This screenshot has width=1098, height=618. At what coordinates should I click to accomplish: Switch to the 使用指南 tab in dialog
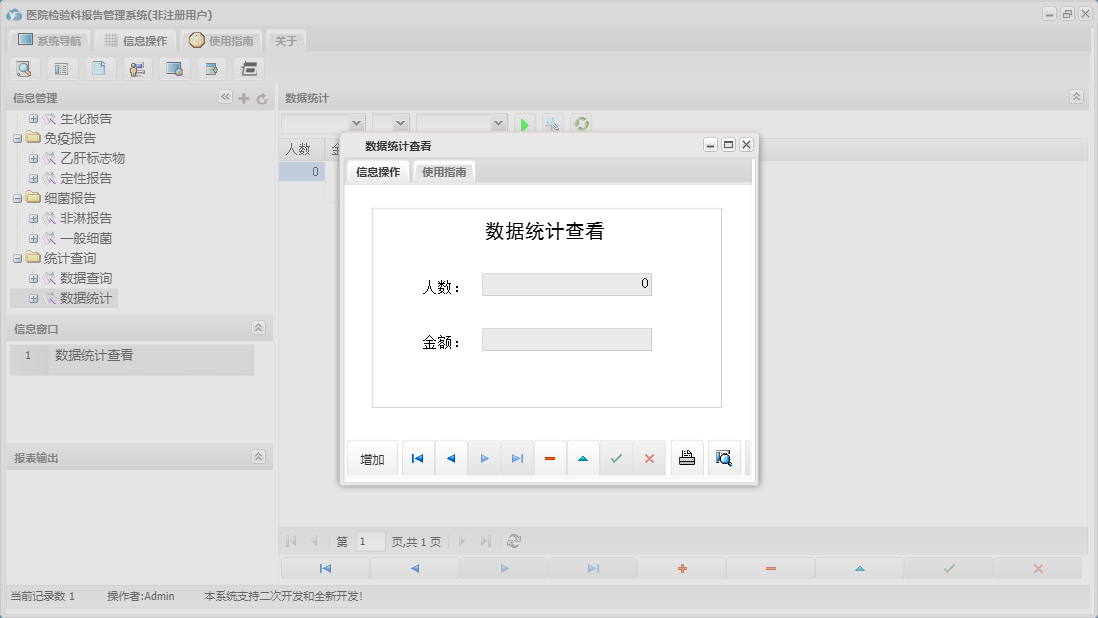[x=443, y=171]
